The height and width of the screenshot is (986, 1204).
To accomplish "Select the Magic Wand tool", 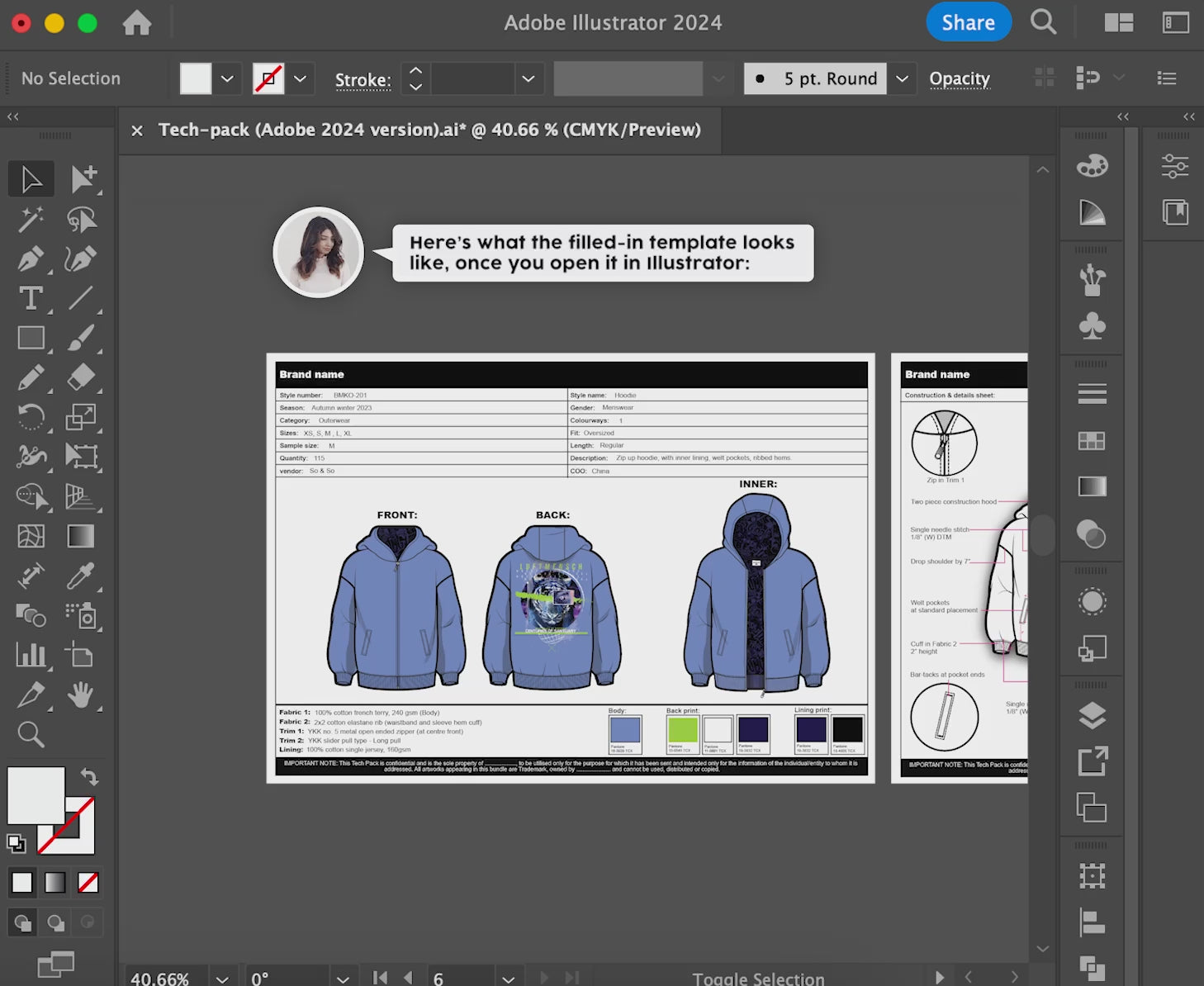I will 31,219.
